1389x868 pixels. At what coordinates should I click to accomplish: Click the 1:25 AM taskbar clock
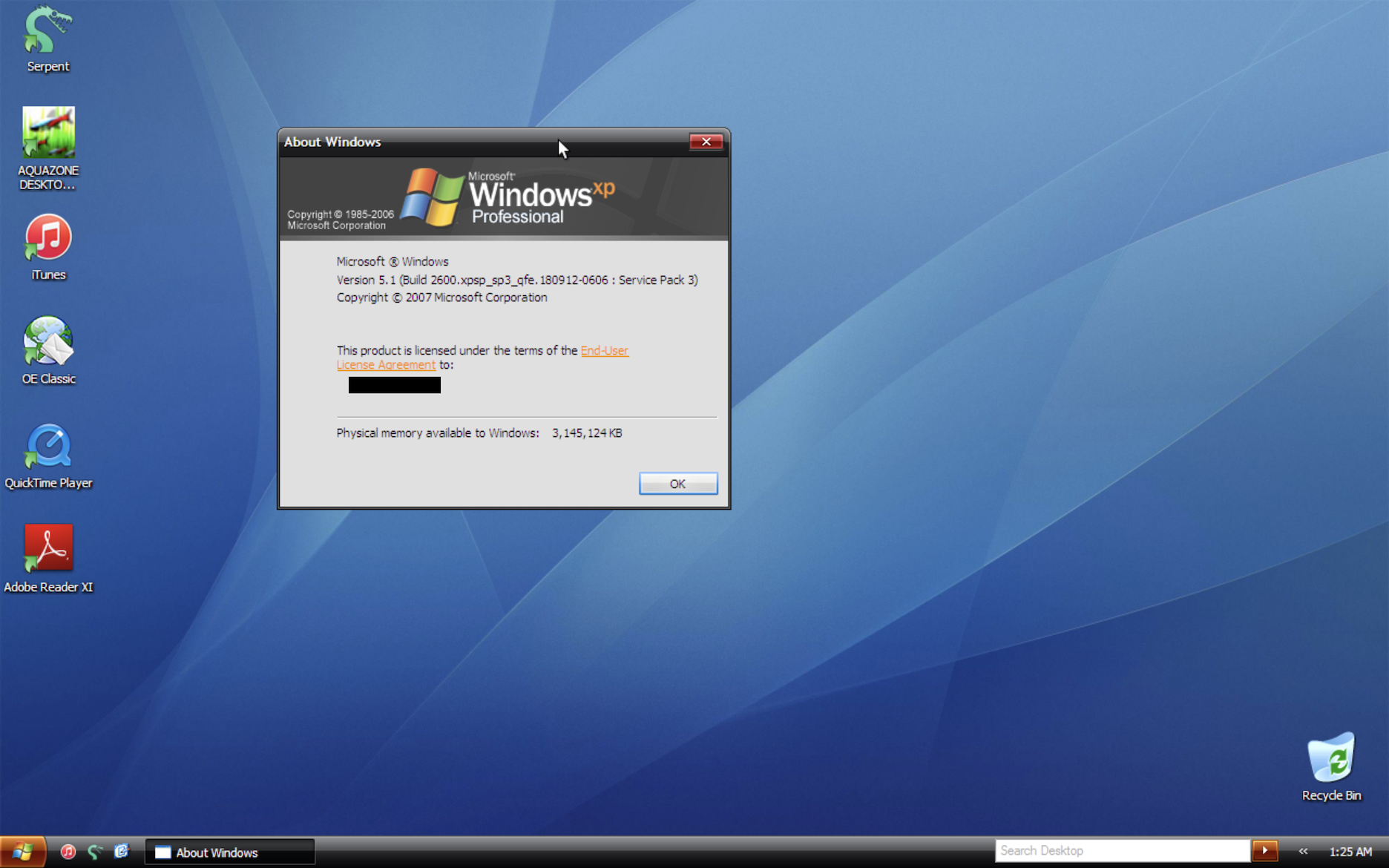1350,852
